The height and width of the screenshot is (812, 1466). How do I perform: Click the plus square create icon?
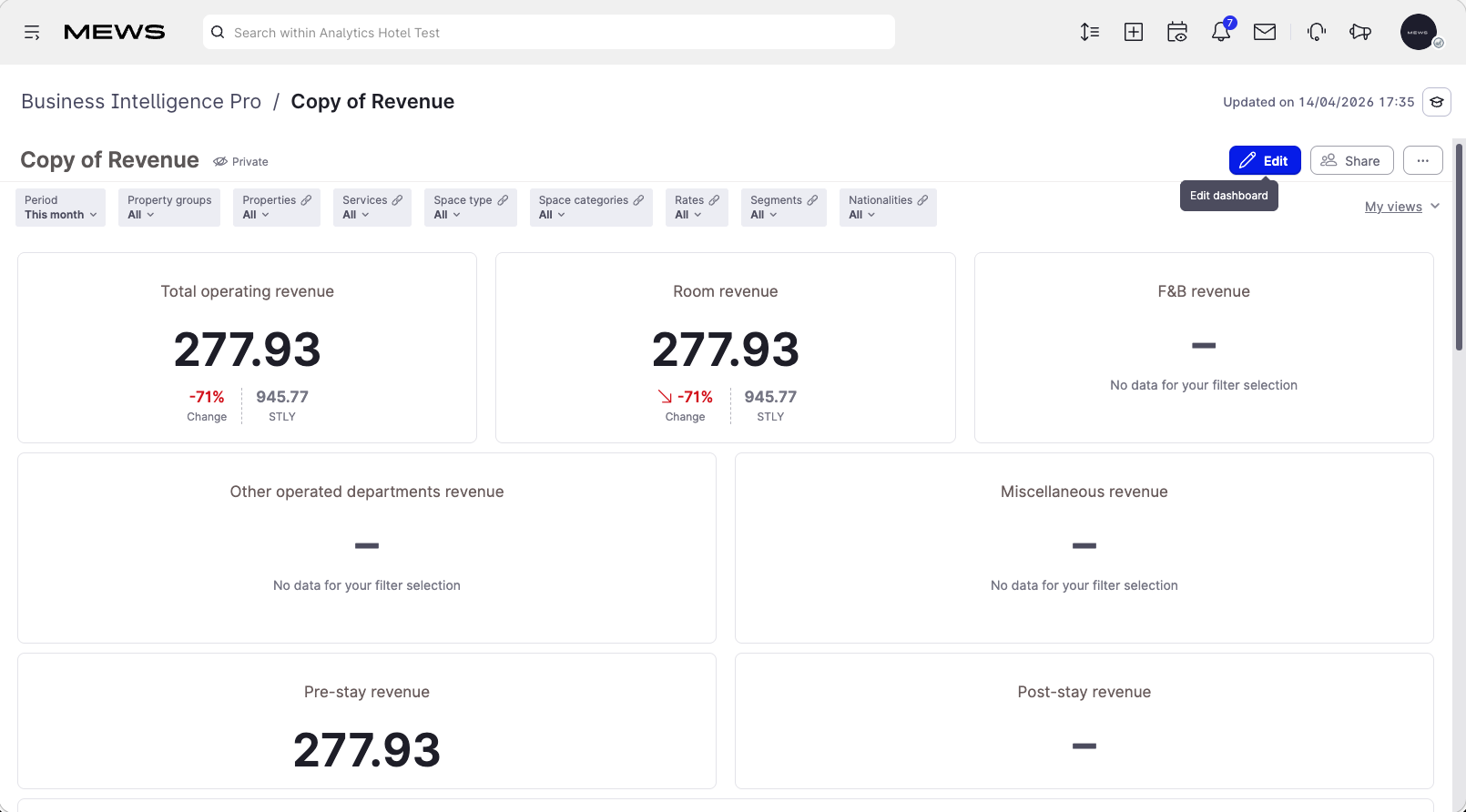click(x=1134, y=33)
